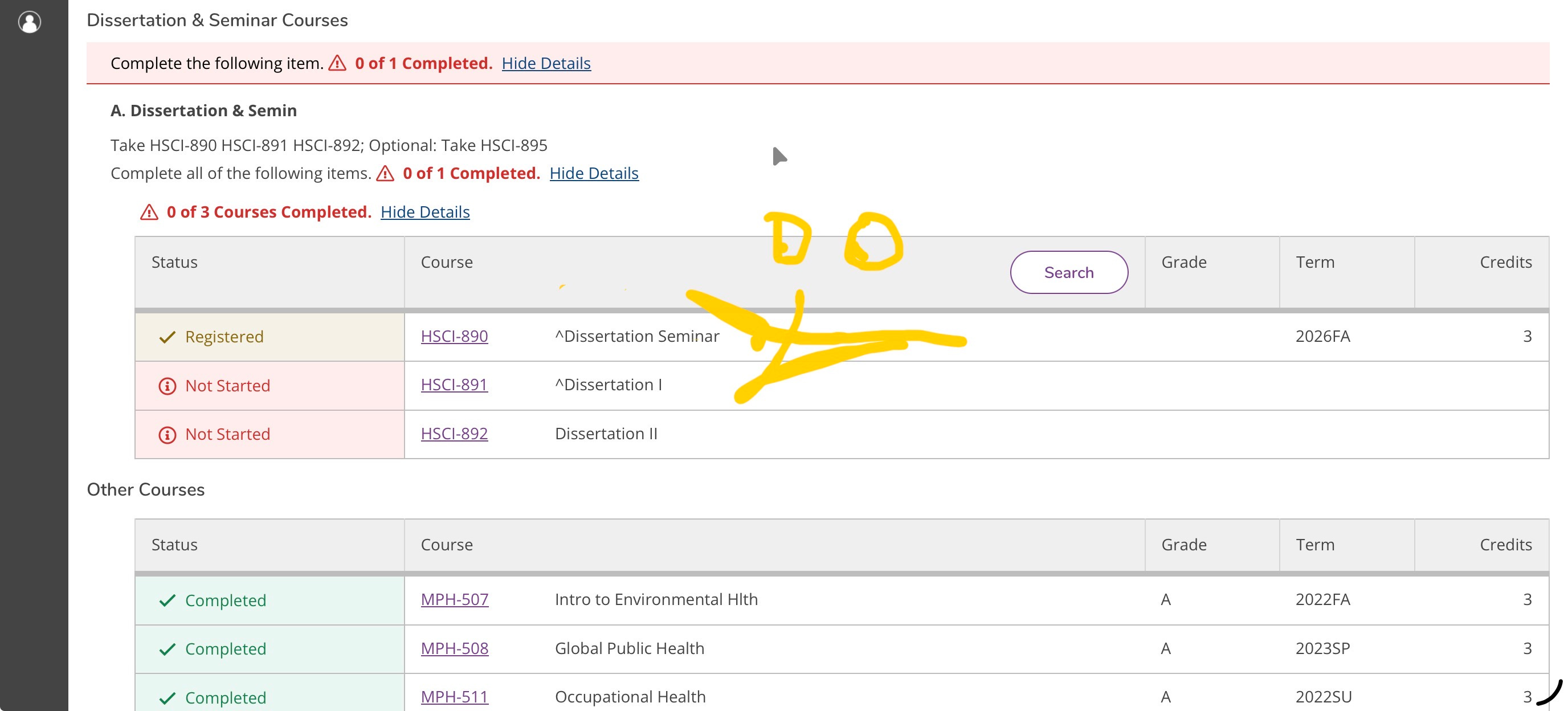Image resolution: width=1568 pixels, height=711 pixels.
Task: Open the MPH-507 course link
Action: pyautogui.click(x=455, y=599)
